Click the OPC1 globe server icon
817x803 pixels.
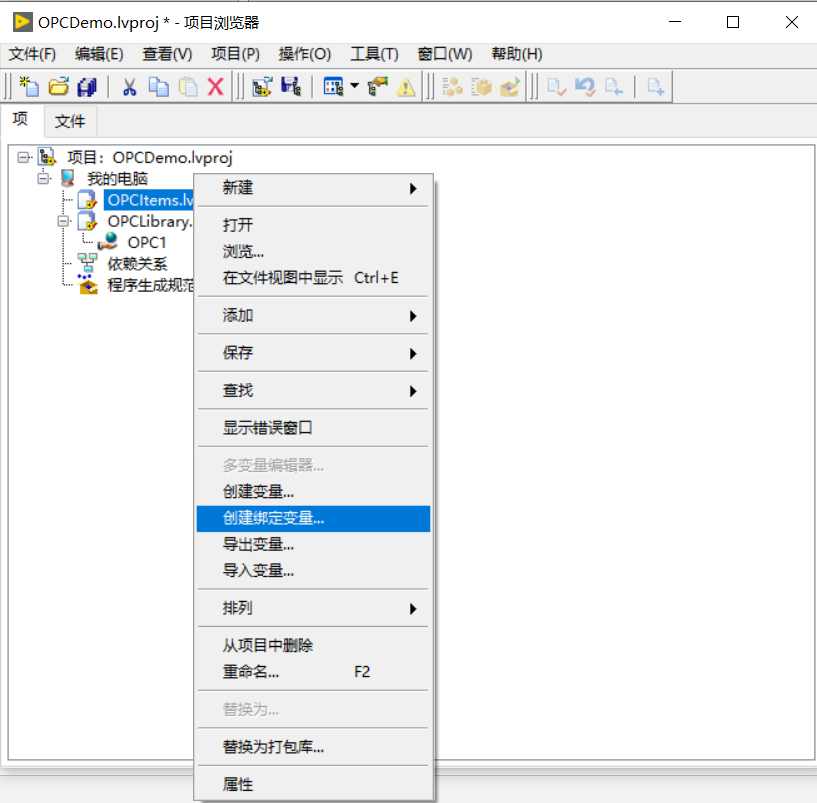click(108, 242)
